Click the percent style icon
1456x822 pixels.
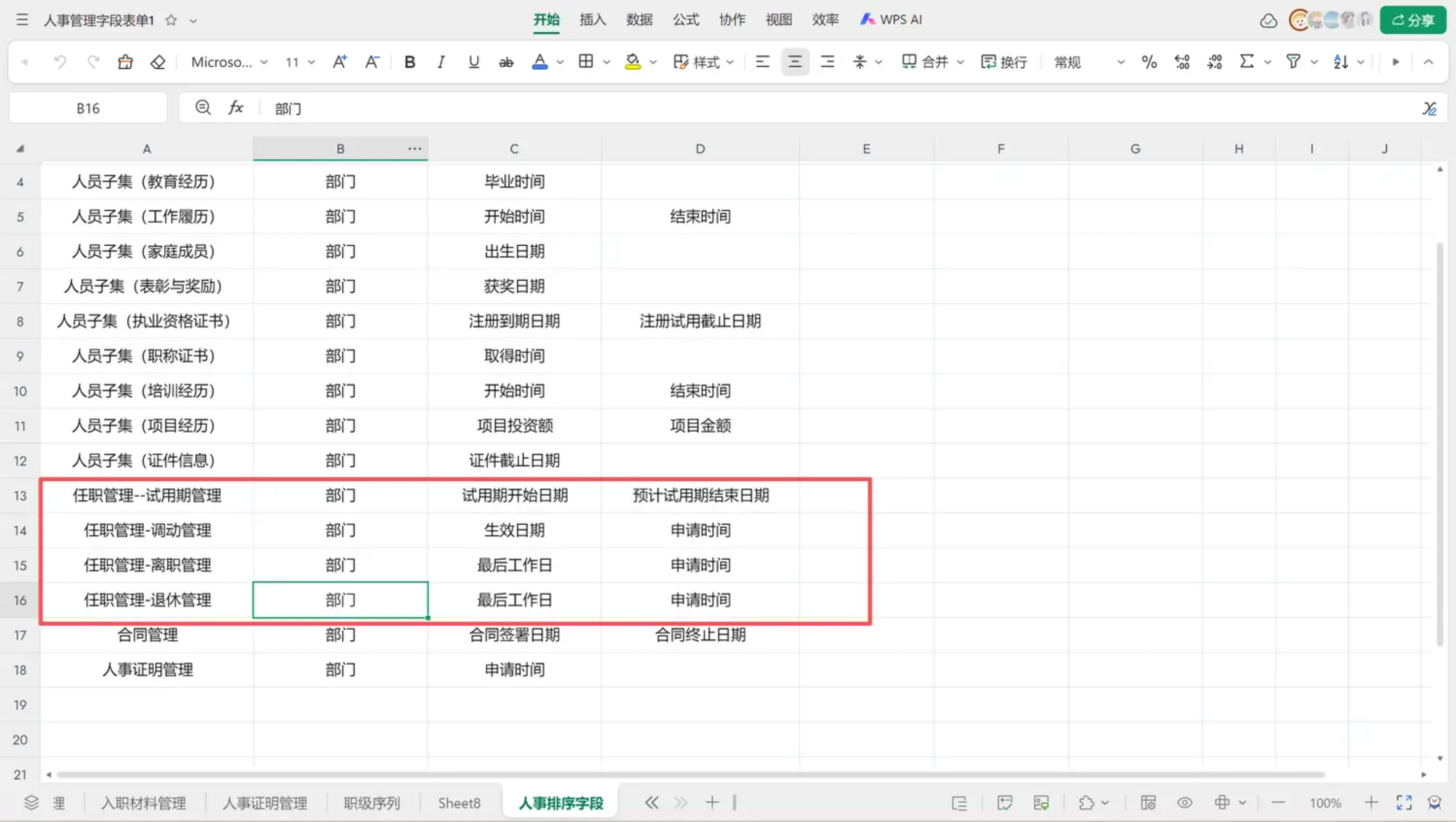[1149, 62]
